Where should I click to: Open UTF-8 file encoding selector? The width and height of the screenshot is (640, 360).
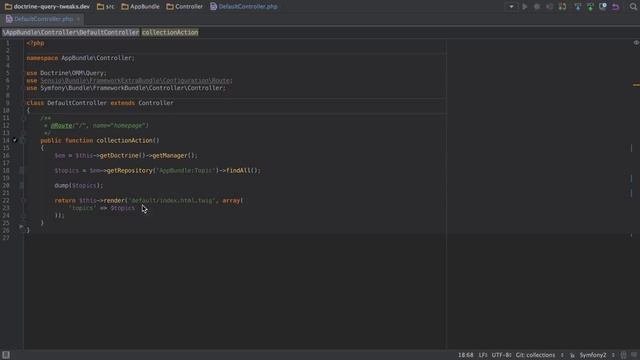[x=501, y=355]
